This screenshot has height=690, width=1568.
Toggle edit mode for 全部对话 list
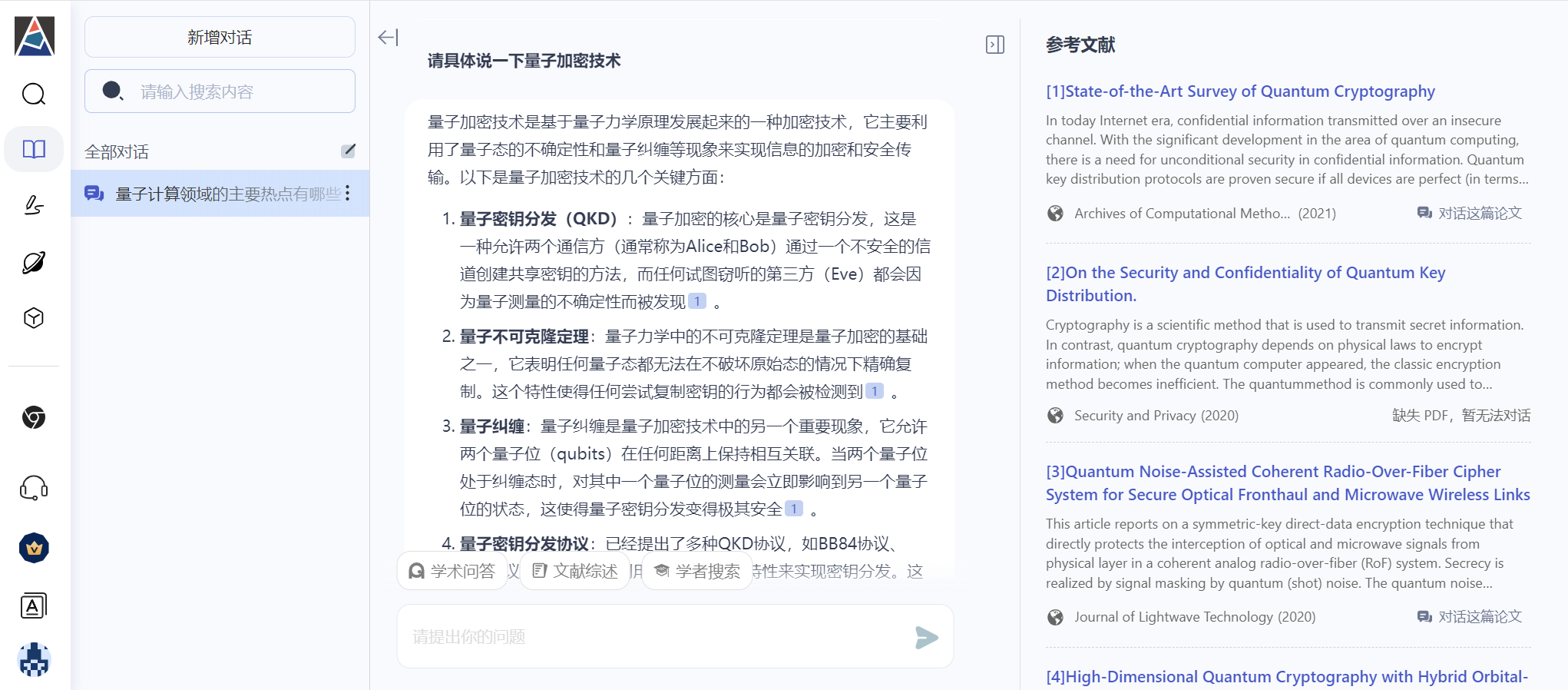348,151
